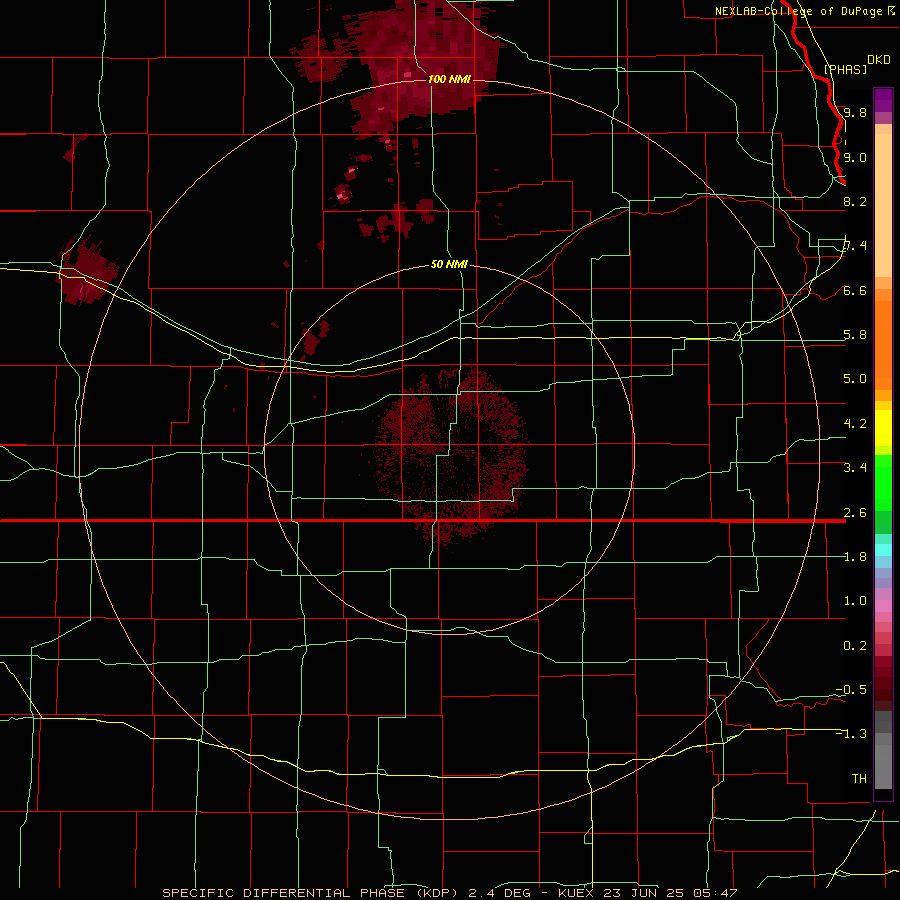Viewport: 900px width, 900px height.
Task: Click the 9.8 value on the legend
Action: coord(855,112)
